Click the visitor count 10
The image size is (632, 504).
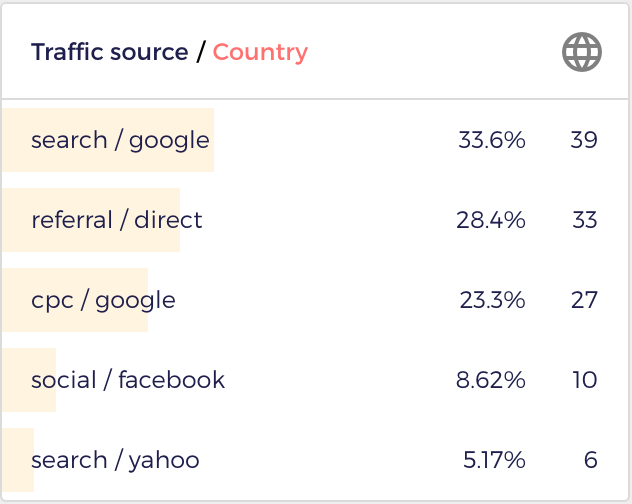[584, 380]
